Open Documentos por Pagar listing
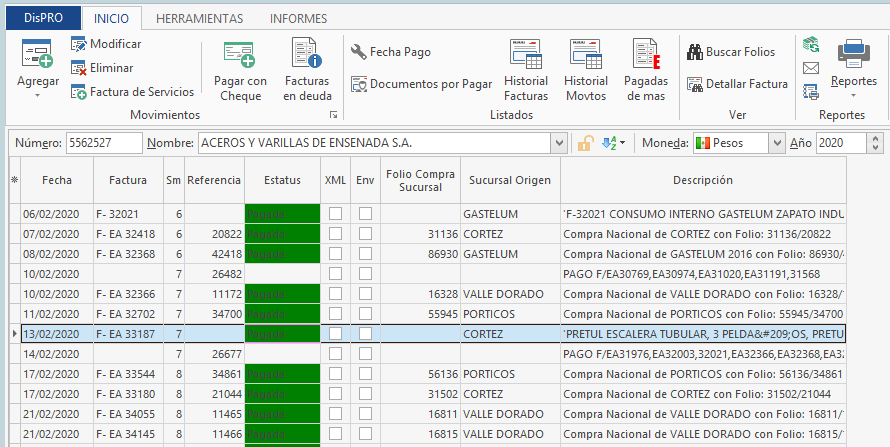 click(421, 85)
